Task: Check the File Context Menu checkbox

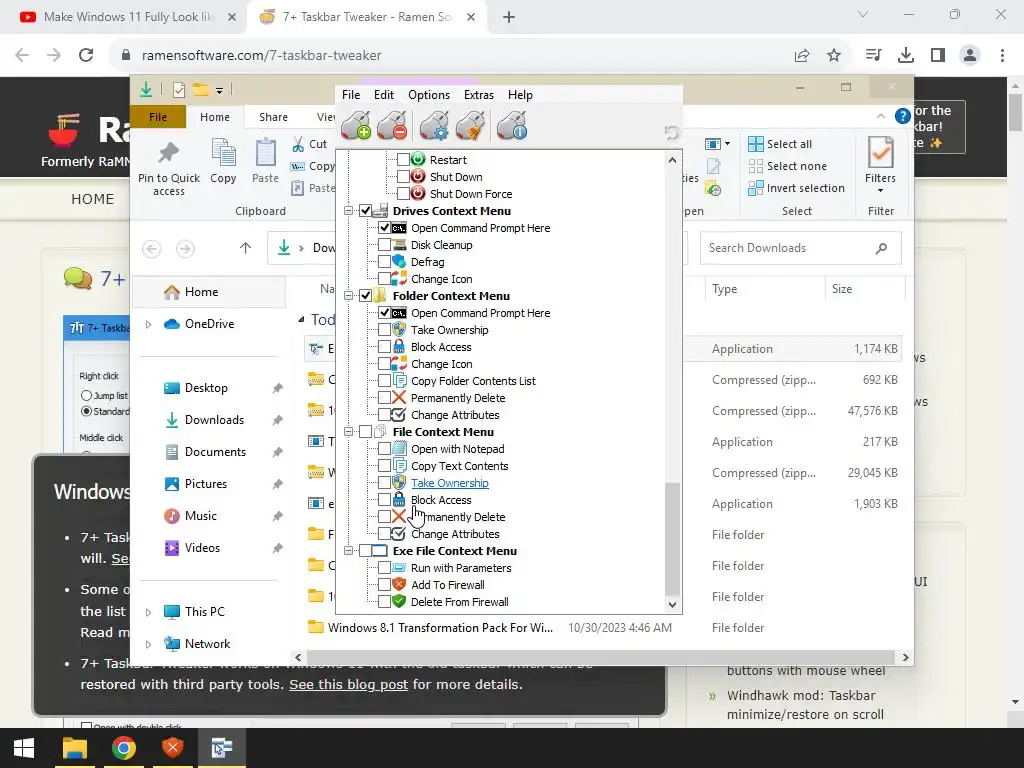Action: 366,432
